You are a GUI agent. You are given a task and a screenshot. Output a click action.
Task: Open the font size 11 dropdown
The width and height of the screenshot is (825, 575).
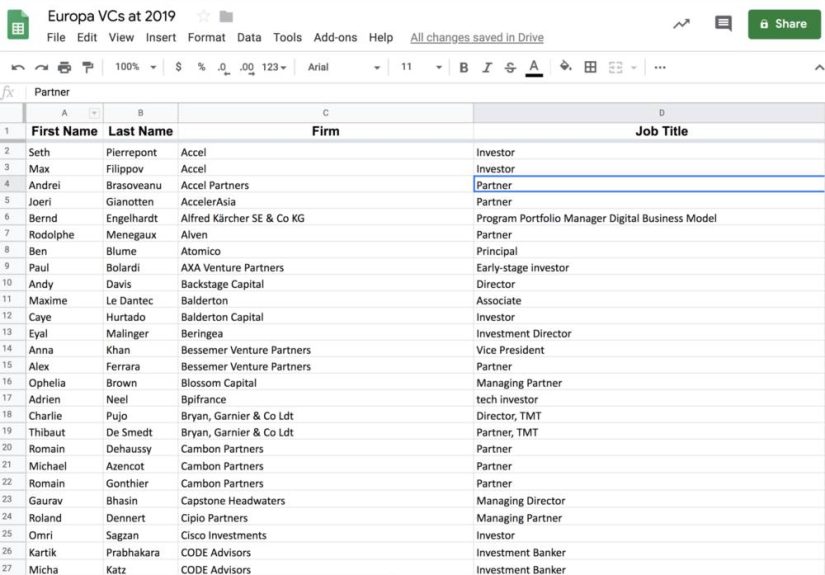click(x=421, y=67)
